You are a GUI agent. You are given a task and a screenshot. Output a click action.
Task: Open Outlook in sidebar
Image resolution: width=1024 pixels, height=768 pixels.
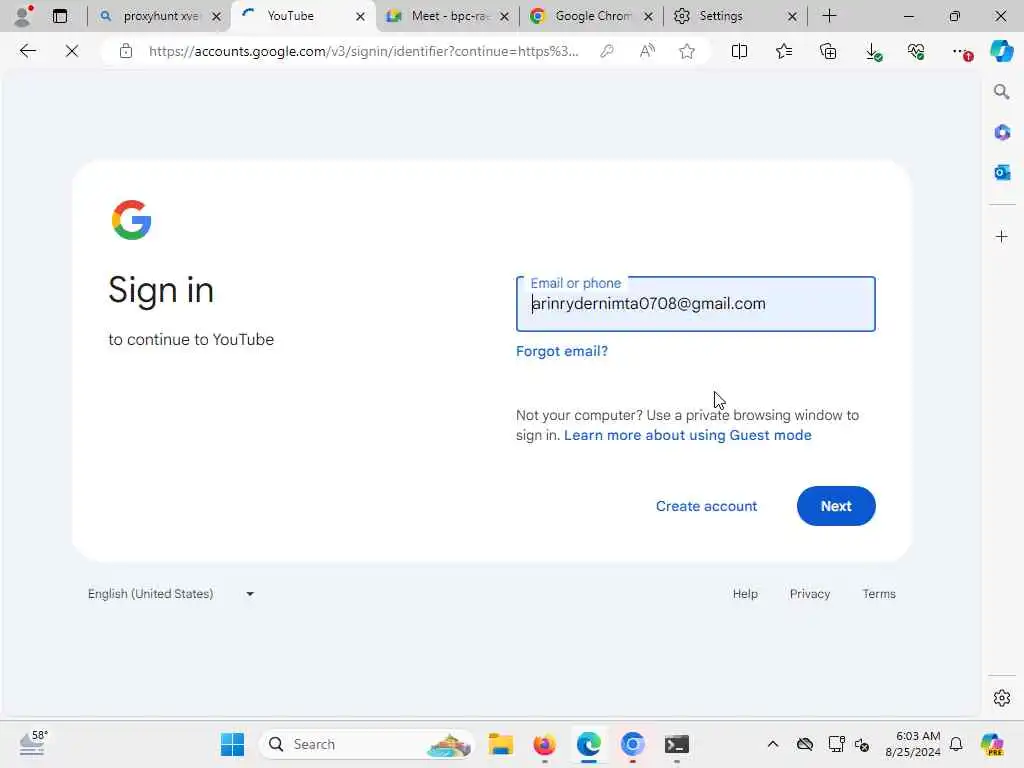(1002, 172)
